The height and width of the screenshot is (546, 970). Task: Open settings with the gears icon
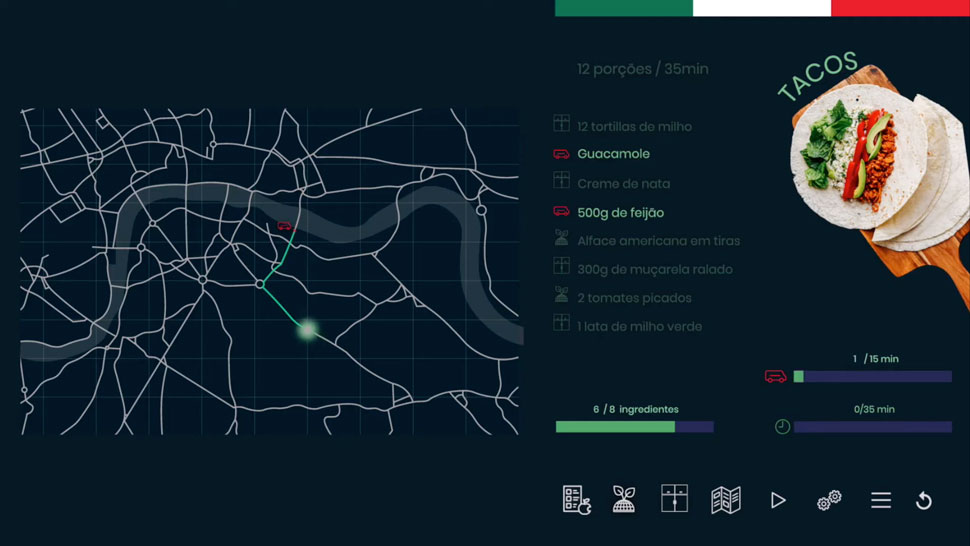pyautogui.click(x=829, y=500)
